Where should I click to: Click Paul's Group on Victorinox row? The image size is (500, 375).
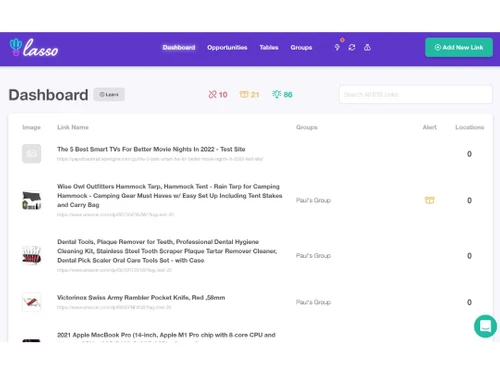313,302
